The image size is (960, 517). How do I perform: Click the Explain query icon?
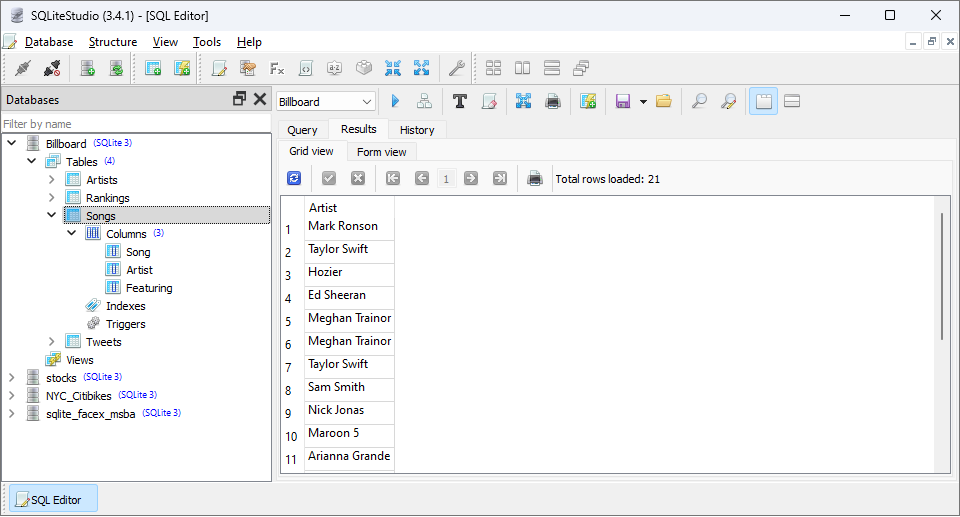424,101
